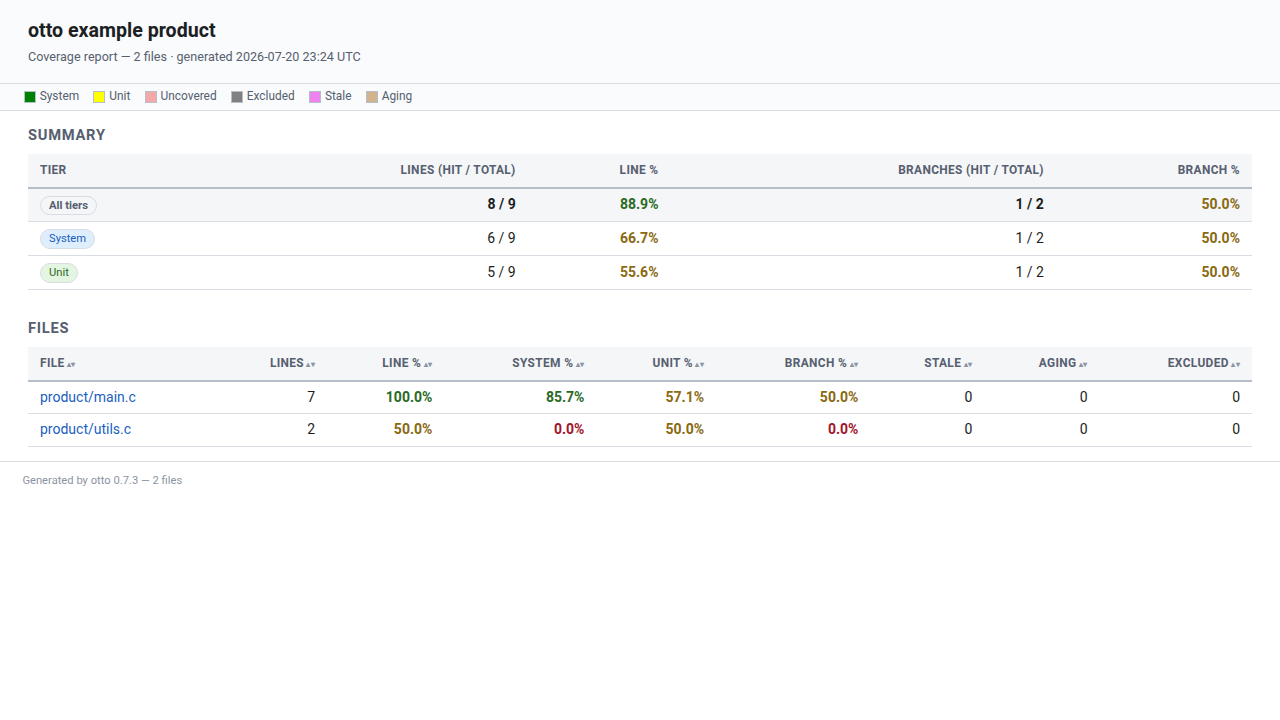Click the 57.1% unit coverage for main.c

(685, 397)
